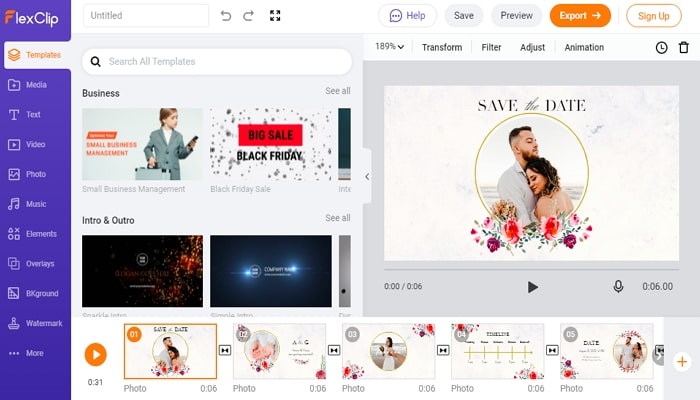Play the timeline with the orange play button

[96, 354]
